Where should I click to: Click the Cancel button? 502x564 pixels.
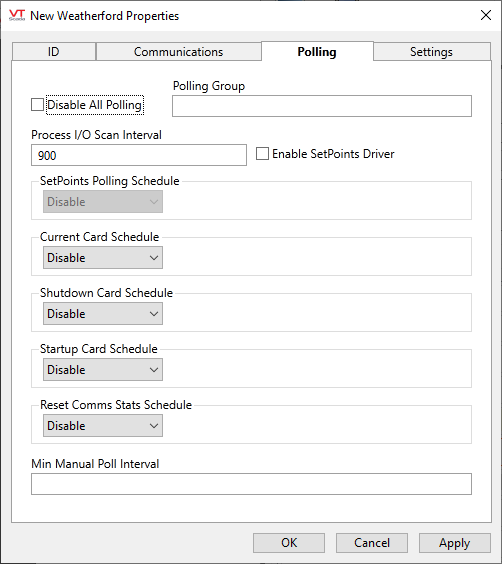click(372, 543)
